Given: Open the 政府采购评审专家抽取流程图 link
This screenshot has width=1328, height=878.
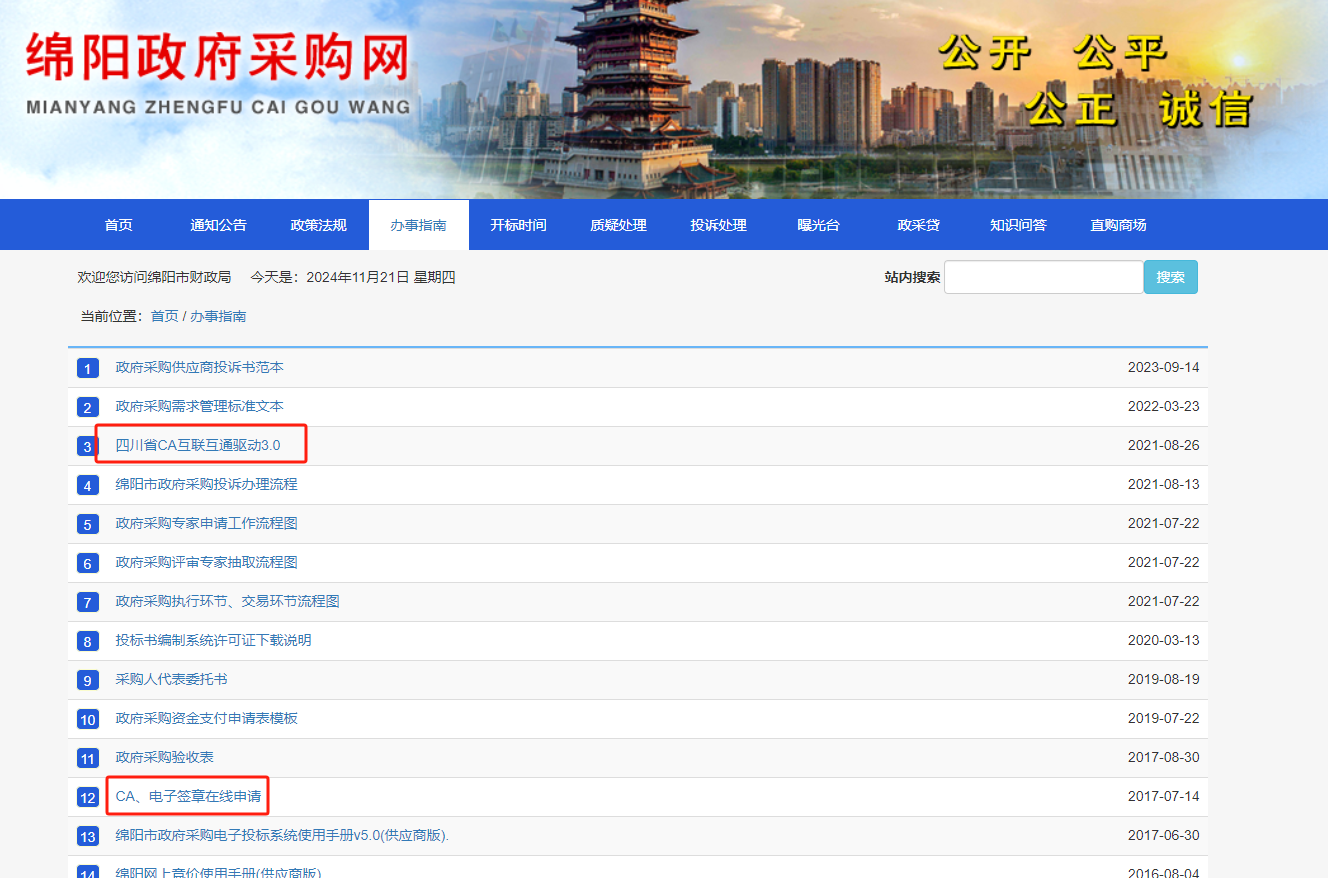Looking at the screenshot, I should click(x=206, y=562).
